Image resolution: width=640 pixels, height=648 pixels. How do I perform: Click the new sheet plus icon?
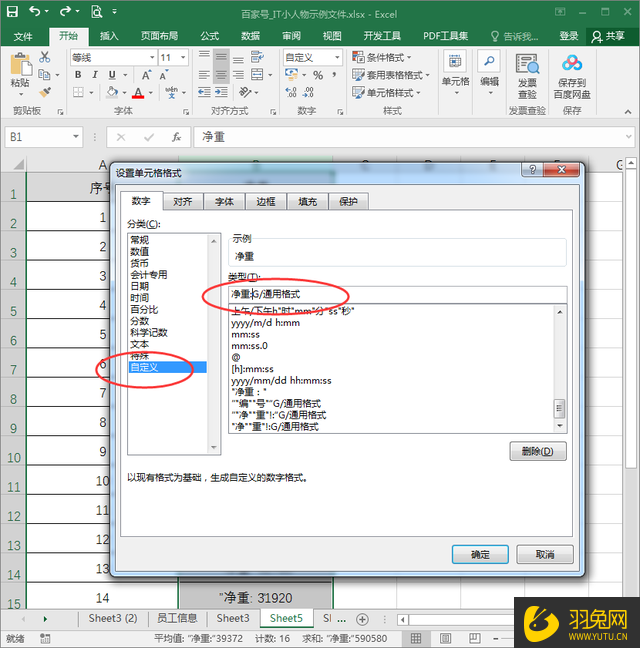pos(362,619)
